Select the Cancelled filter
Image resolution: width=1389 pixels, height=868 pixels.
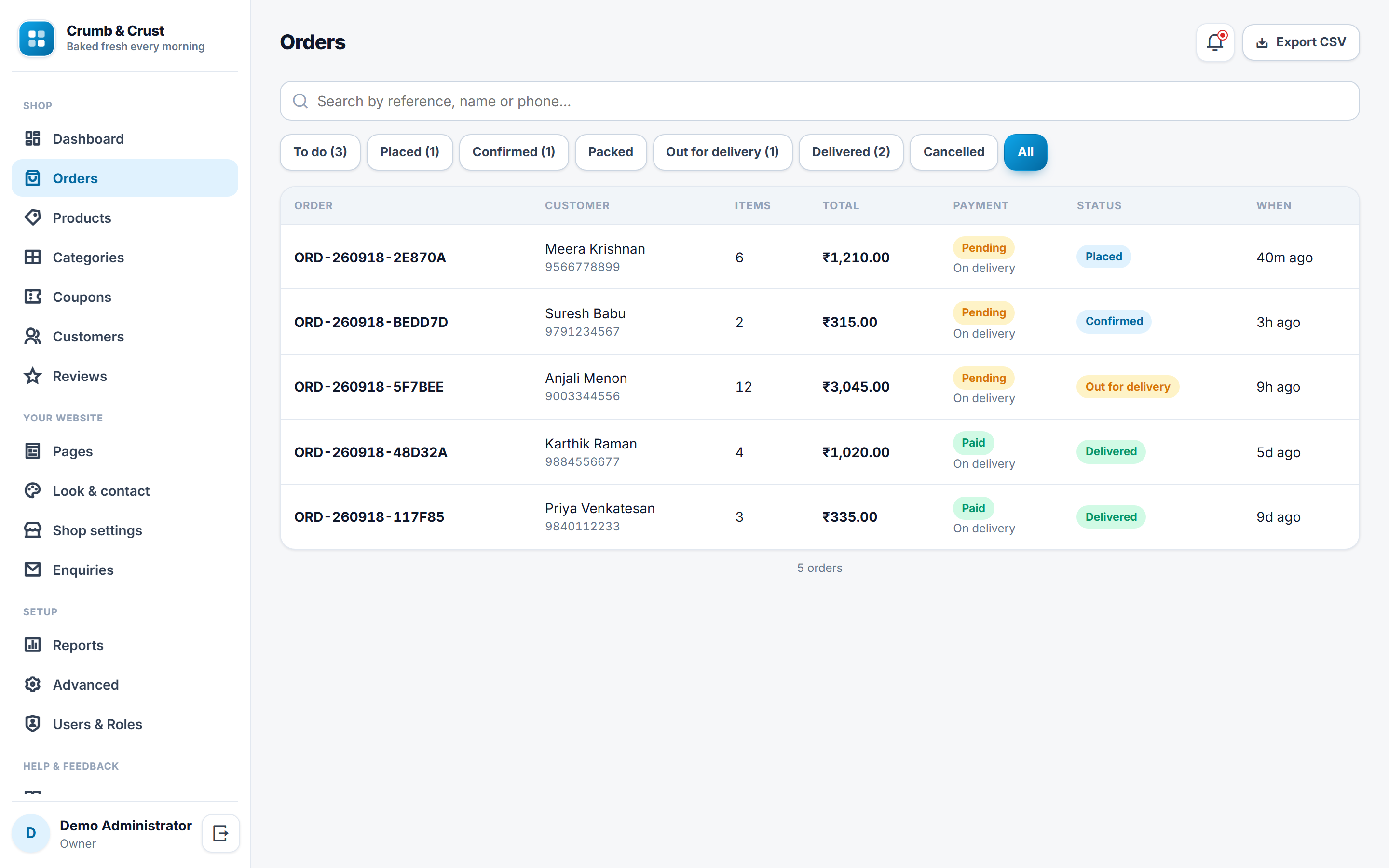(954, 152)
